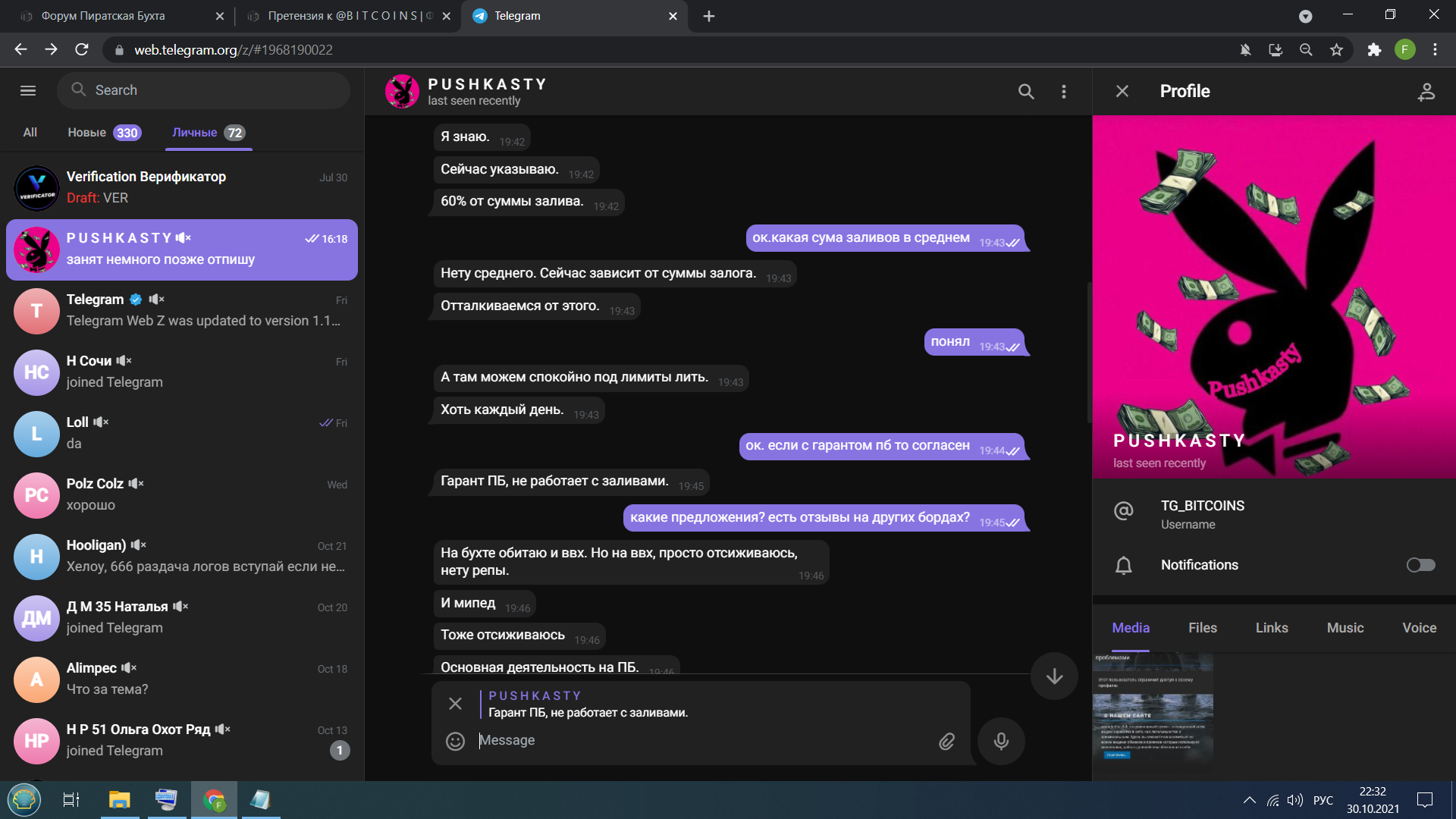Cancel the reply to PUSHKASTY message
The height and width of the screenshot is (819, 1456).
point(455,704)
